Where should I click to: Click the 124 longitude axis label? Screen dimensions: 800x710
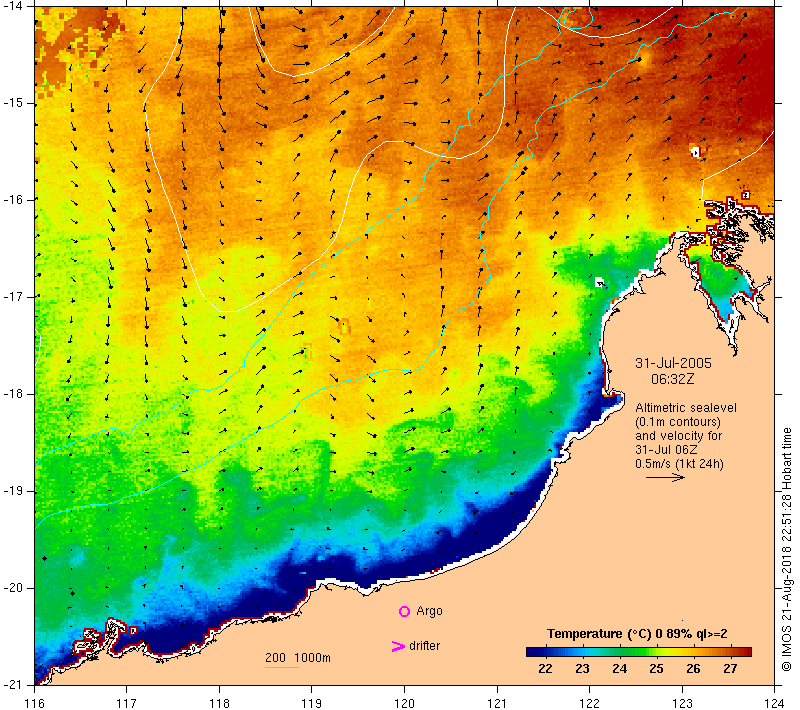(x=775, y=703)
